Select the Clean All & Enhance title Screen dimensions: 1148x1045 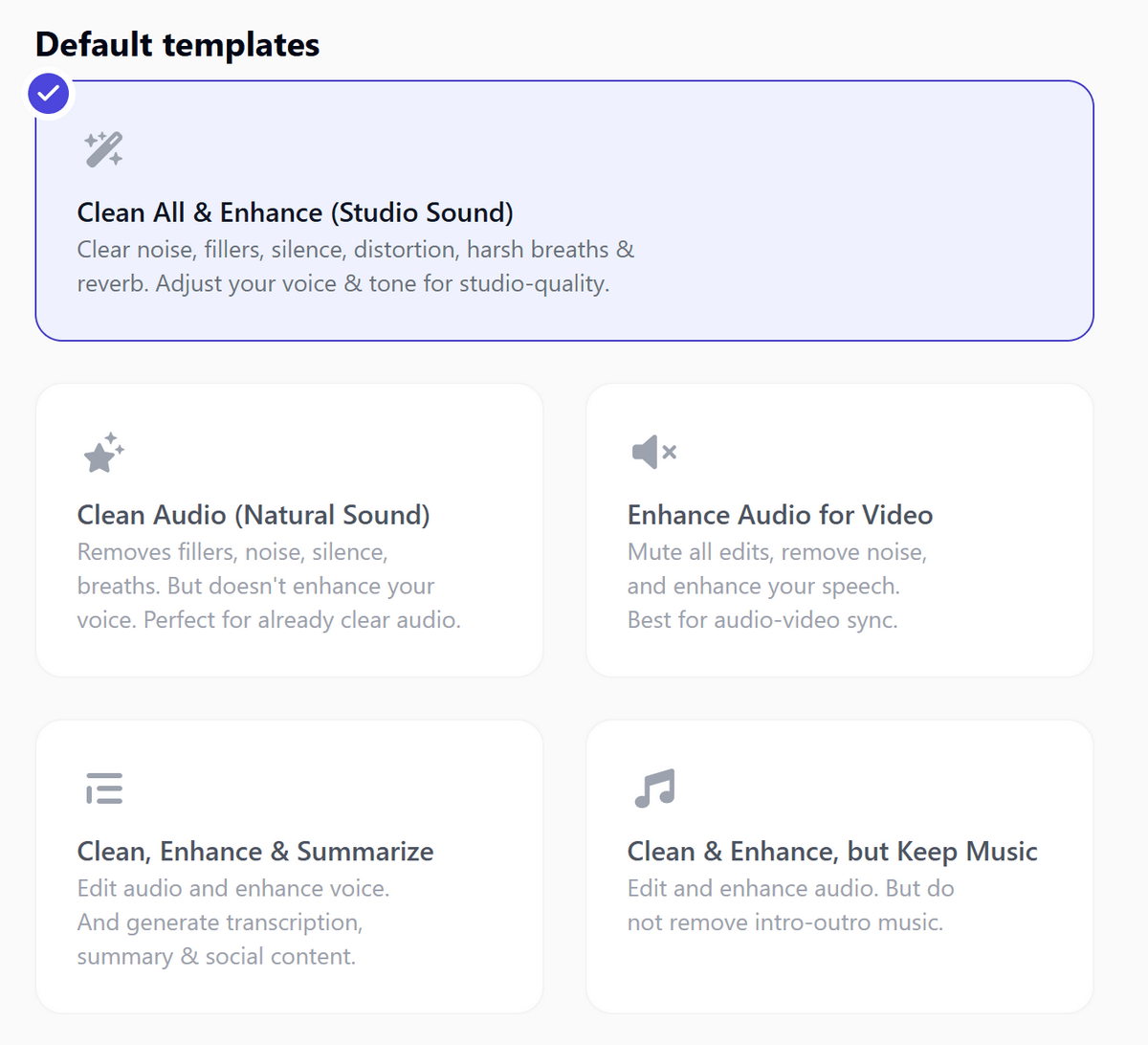295,212
